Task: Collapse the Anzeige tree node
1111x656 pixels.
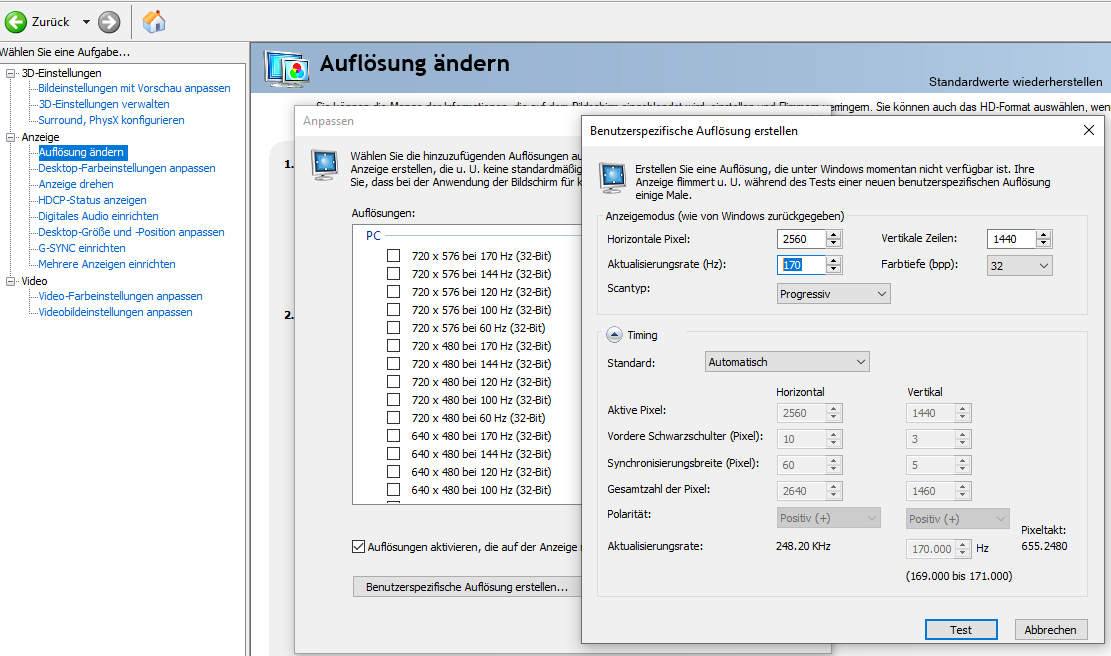Action: 11,137
